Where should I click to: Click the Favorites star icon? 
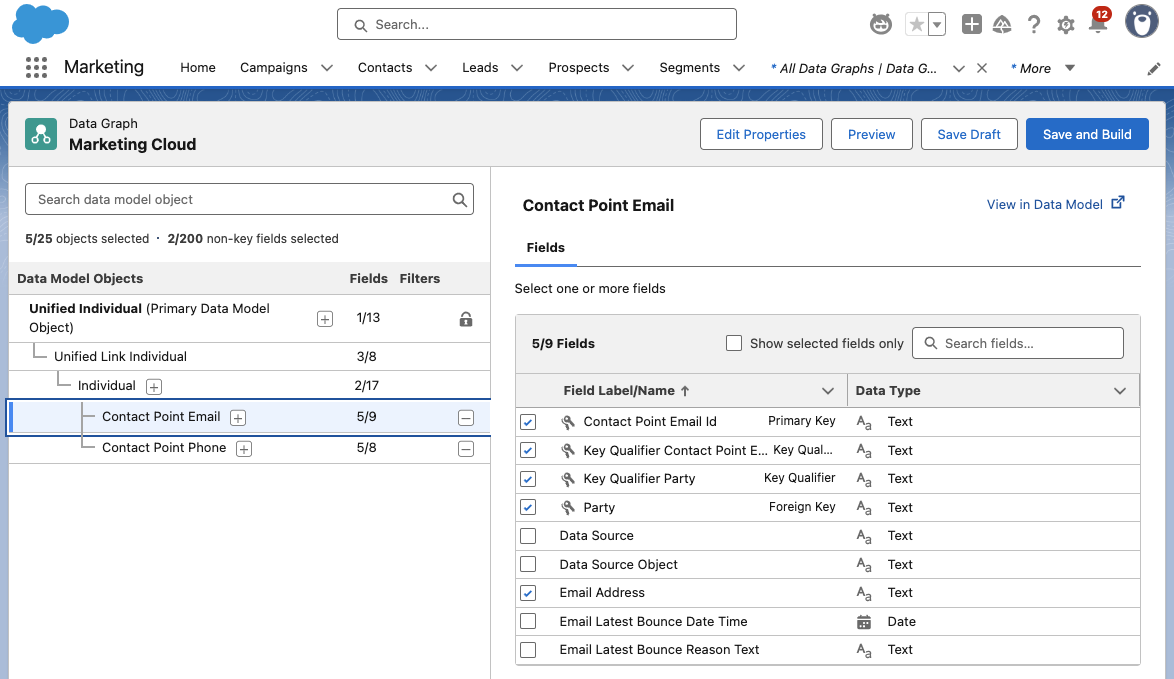[916, 25]
